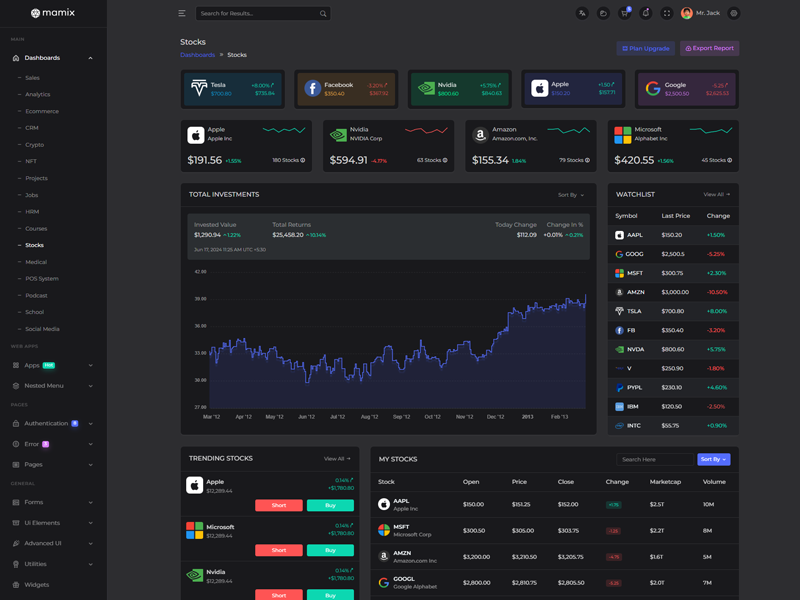This screenshot has height=600, width=800.
Task: Click the magnifier icon in the search bar
Action: click(x=323, y=14)
